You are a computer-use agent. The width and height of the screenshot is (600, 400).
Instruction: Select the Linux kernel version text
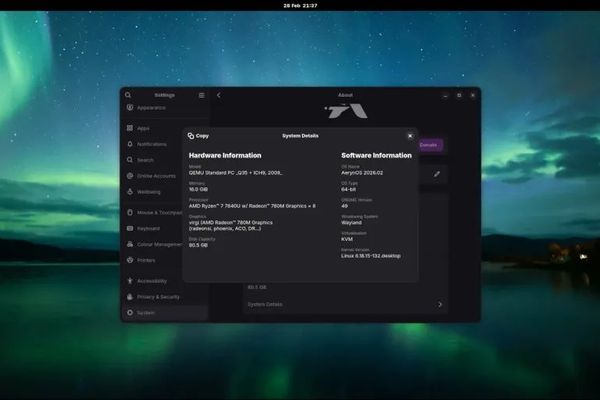pyautogui.click(x=371, y=256)
